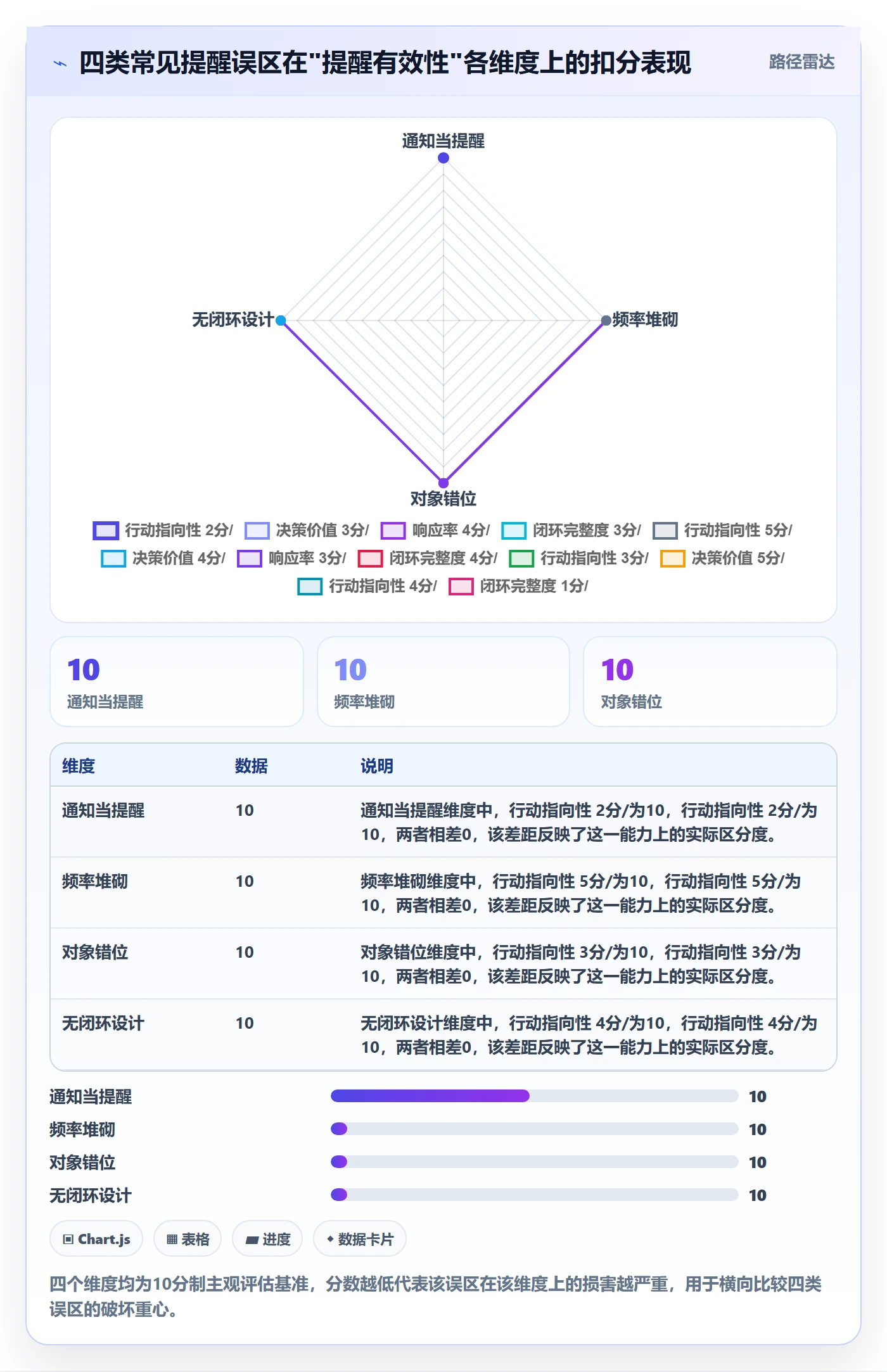Toggle legend item 决策价值 5分/
The height and width of the screenshot is (1372, 887).
pos(722,558)
